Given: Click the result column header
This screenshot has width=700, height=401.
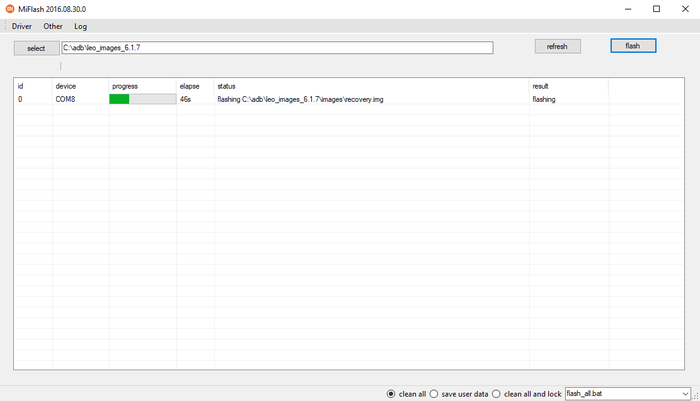Looking at the screenshot, I should click(x=540, y=86).
